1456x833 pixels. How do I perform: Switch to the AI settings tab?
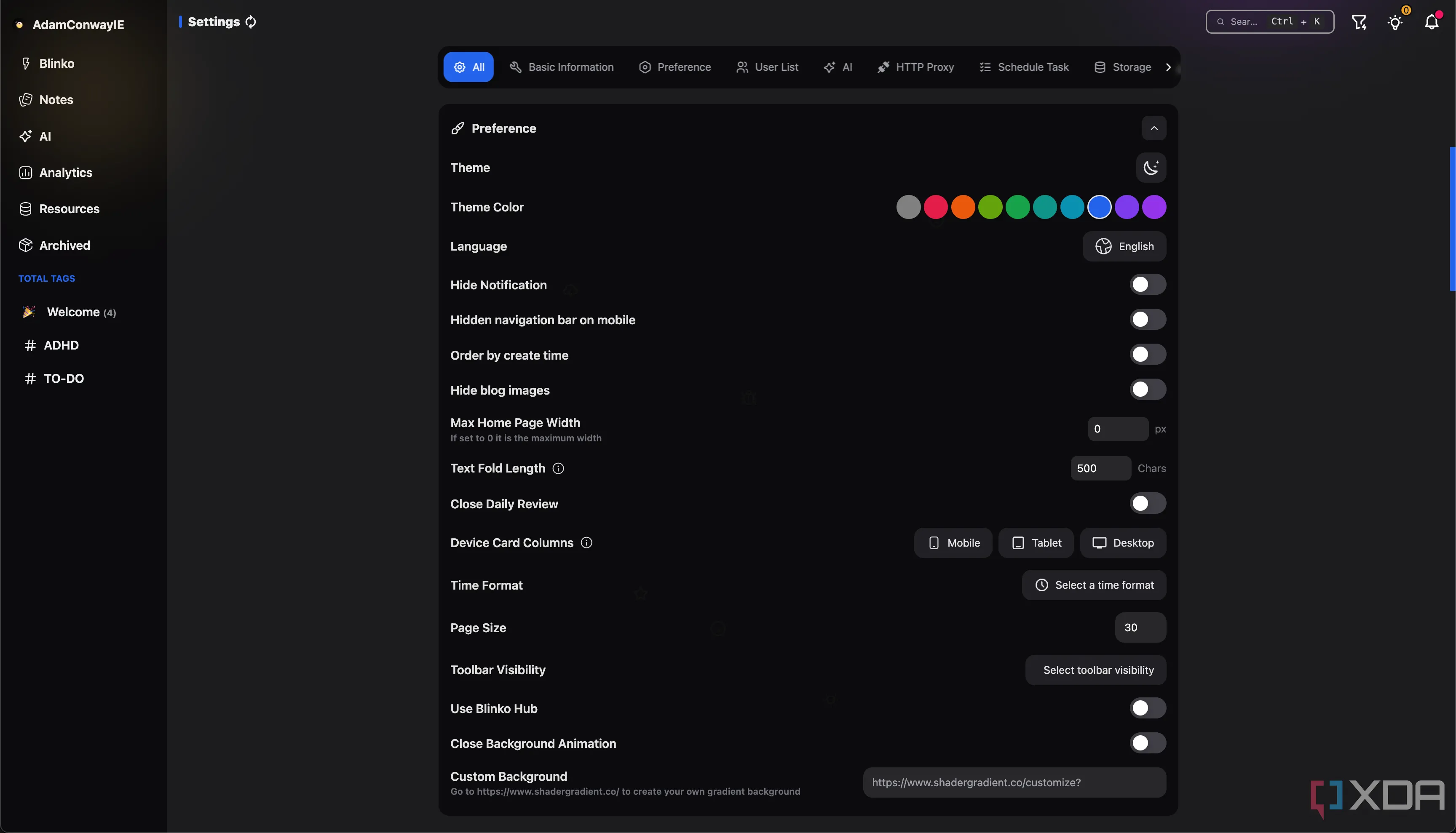(x=838, y=67)
